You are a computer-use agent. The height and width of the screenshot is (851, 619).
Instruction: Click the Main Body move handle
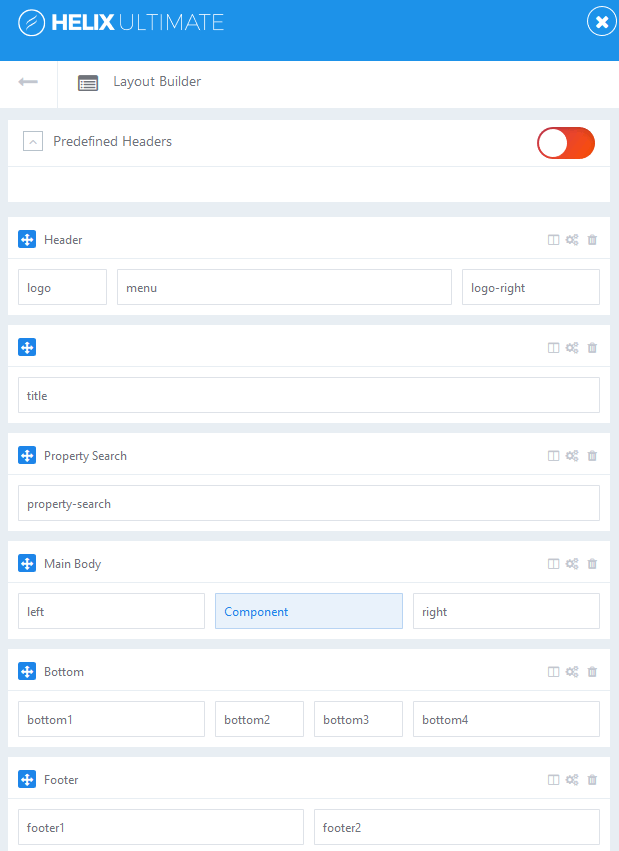[x=27, y=563]
